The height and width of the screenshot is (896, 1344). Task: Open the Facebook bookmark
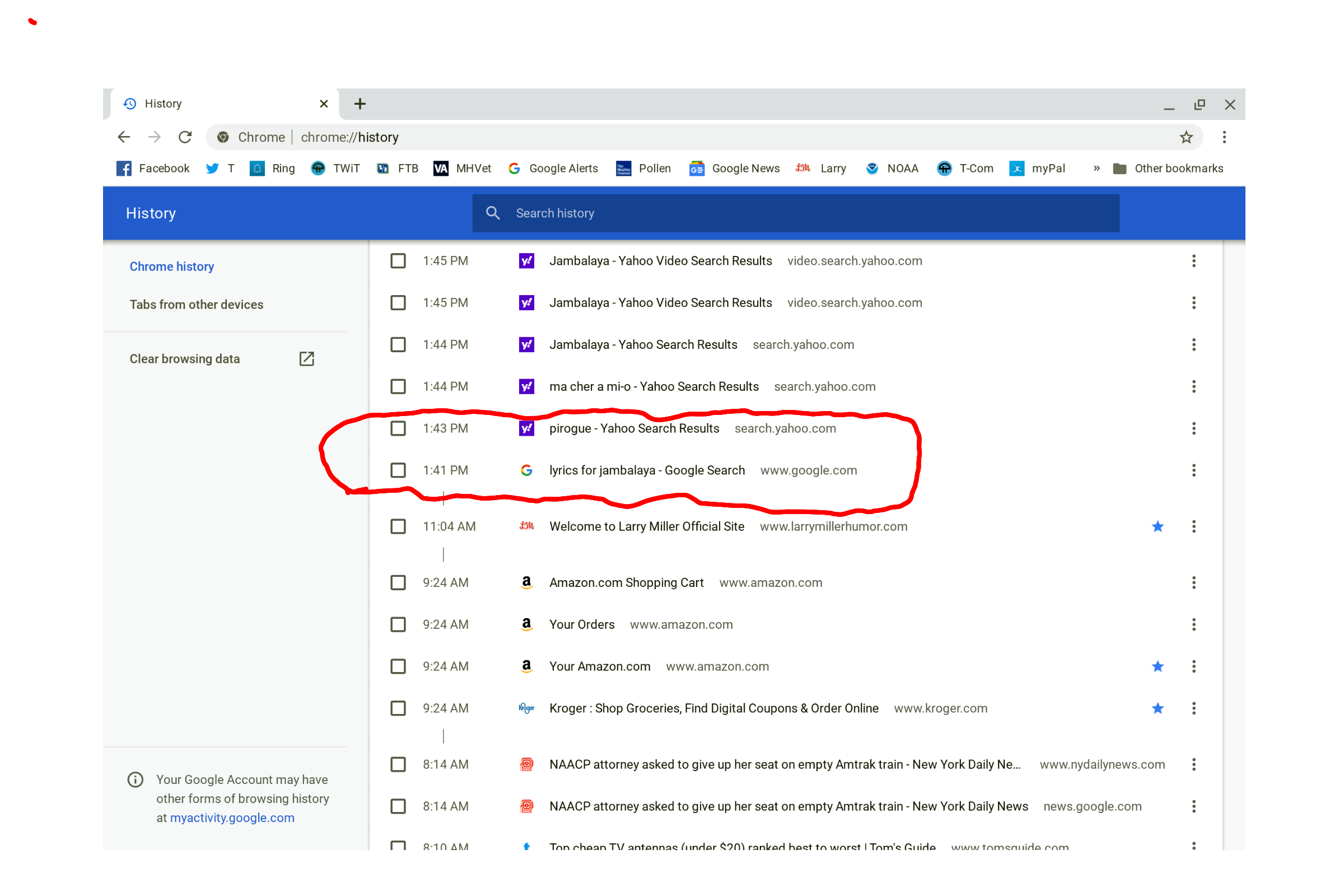click(x=153, y=169)
